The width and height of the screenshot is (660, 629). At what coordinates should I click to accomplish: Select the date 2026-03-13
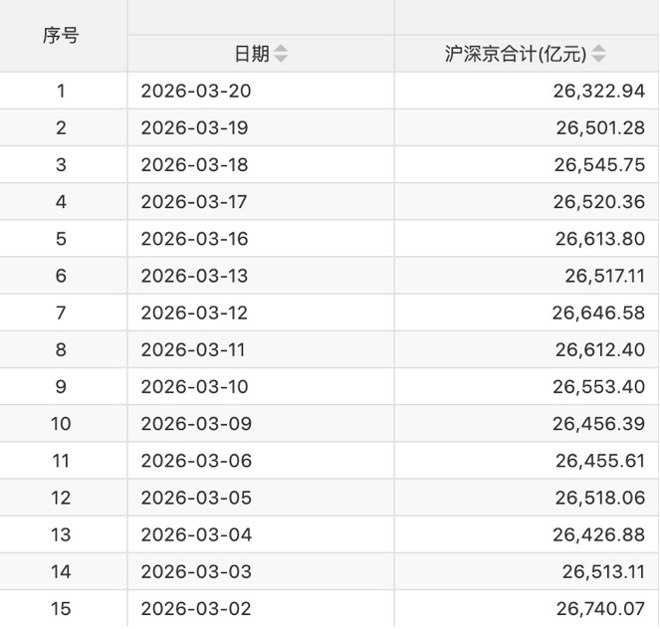194,276
